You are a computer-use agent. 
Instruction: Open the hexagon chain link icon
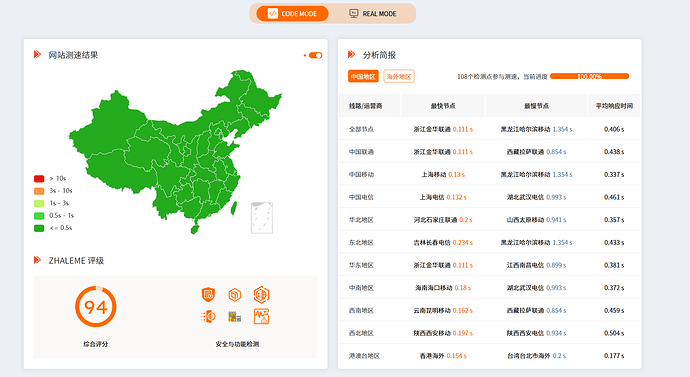pyautogui.click(x=235, y=294)
